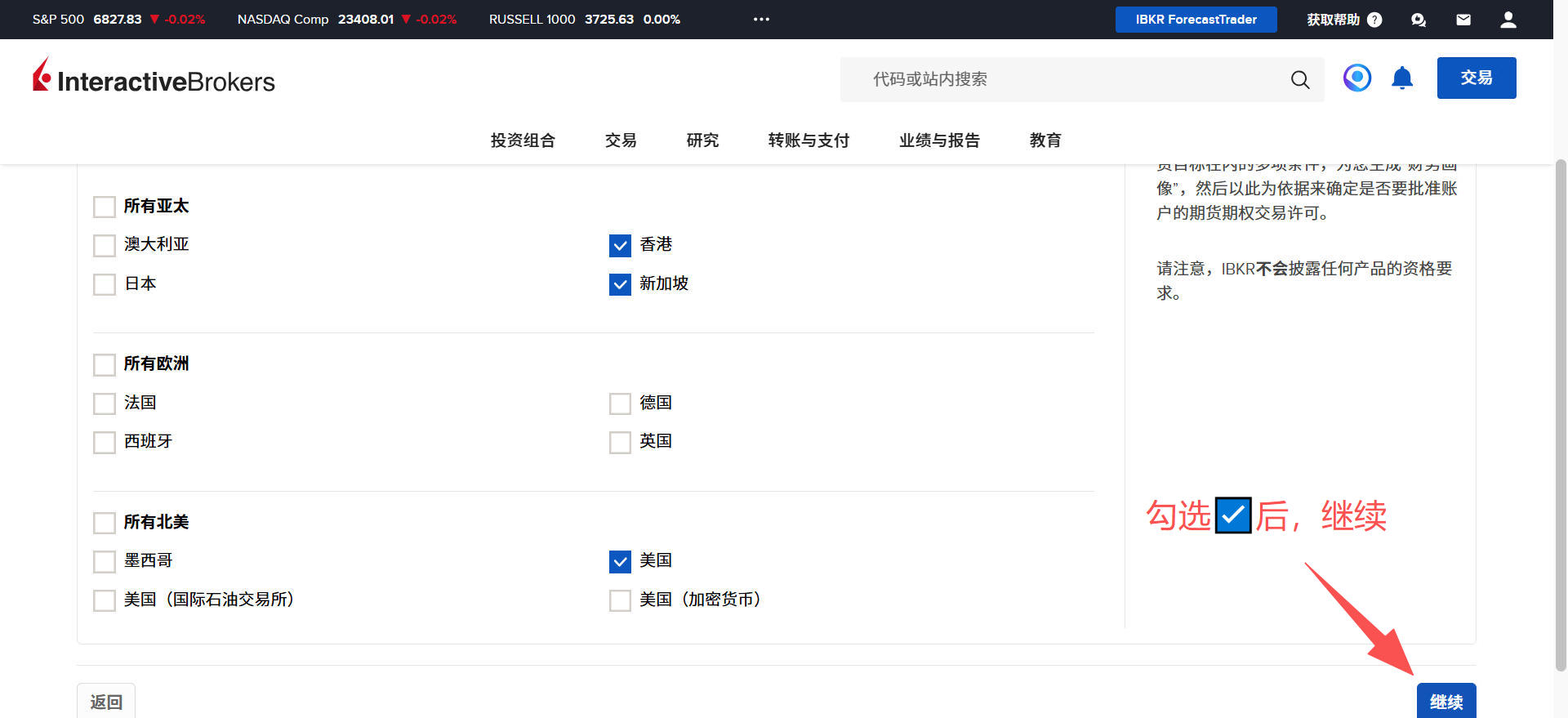Uncheck the 香港 checkbox

[x=620, y=245]
